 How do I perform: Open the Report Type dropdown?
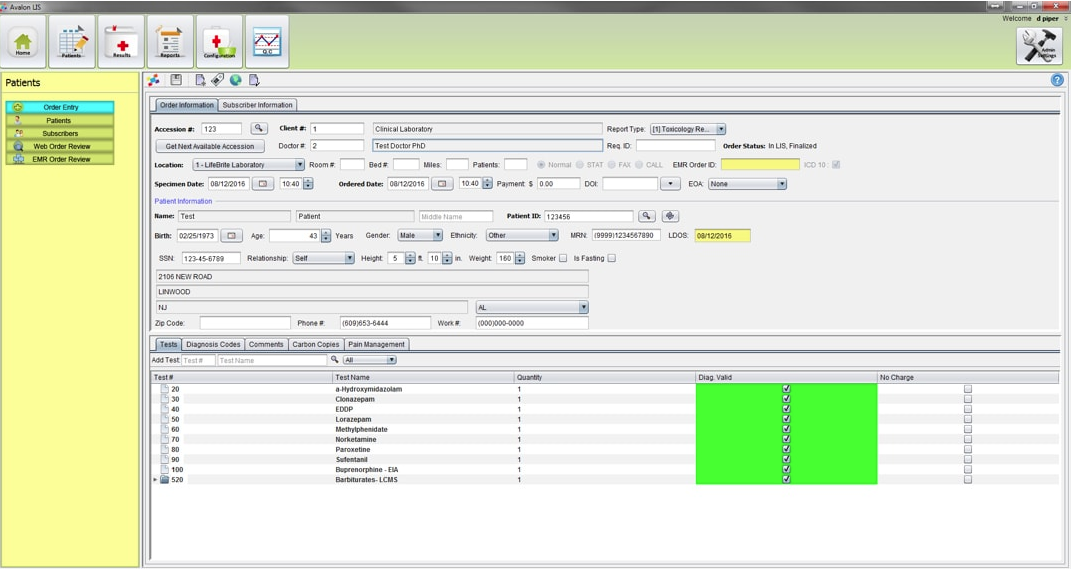[721, 129]
